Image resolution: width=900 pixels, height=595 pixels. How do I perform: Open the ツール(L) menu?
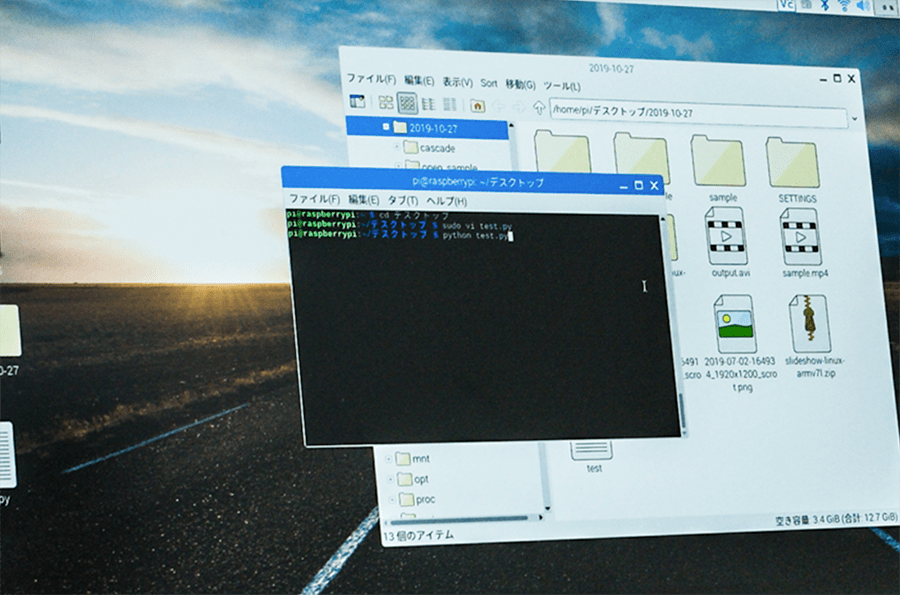click(x=562, y=86)
